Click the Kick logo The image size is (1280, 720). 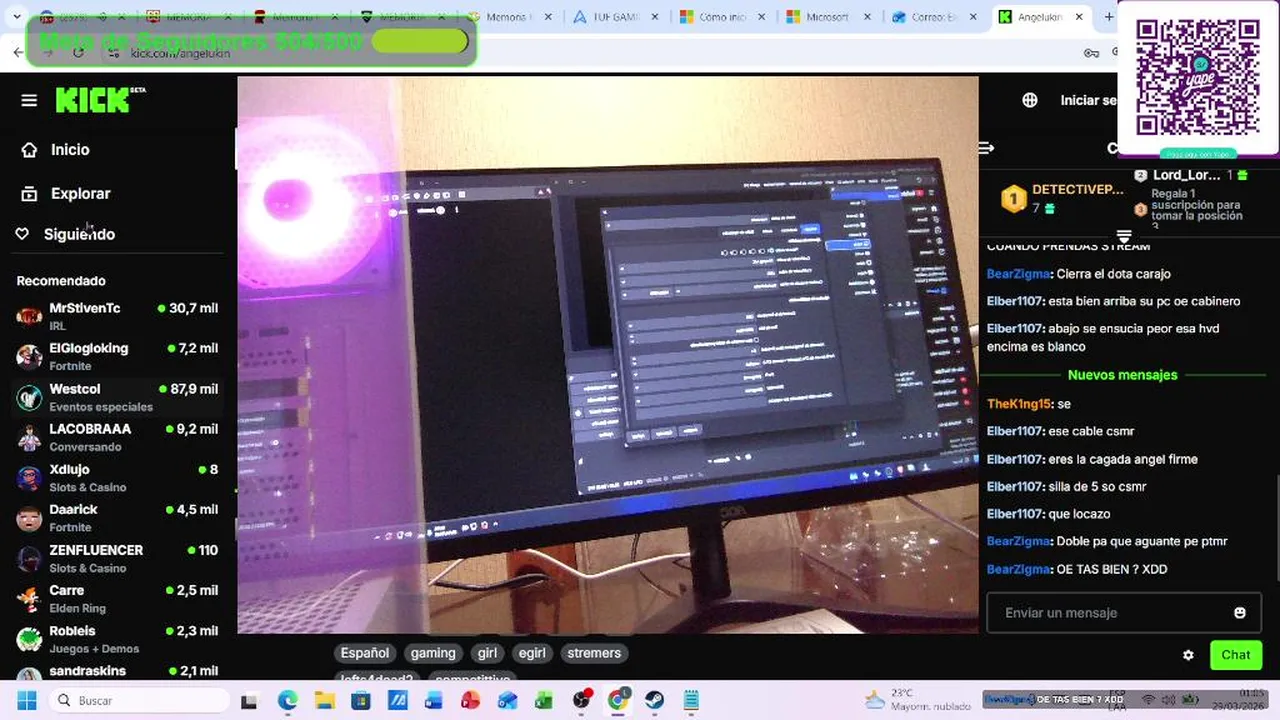pos(100,99)
